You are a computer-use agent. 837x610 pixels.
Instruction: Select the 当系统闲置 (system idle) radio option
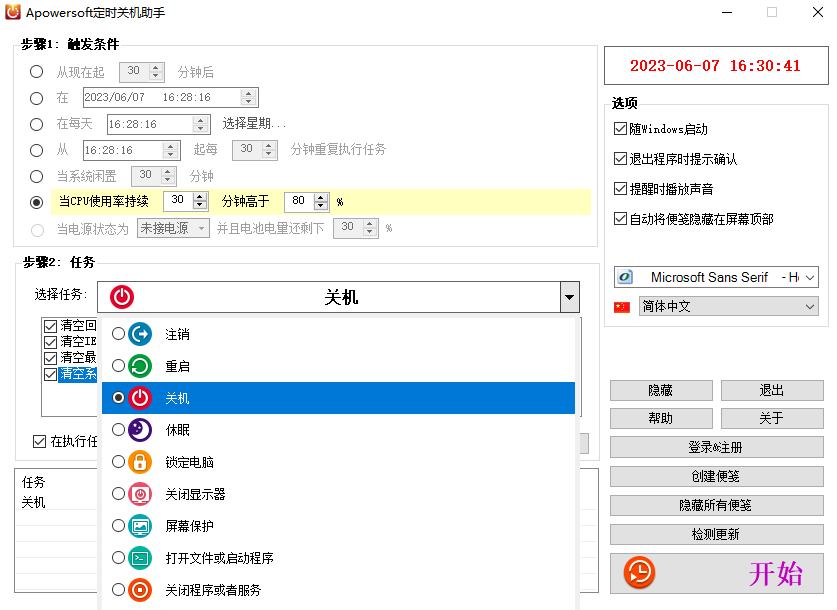(36, 176)
